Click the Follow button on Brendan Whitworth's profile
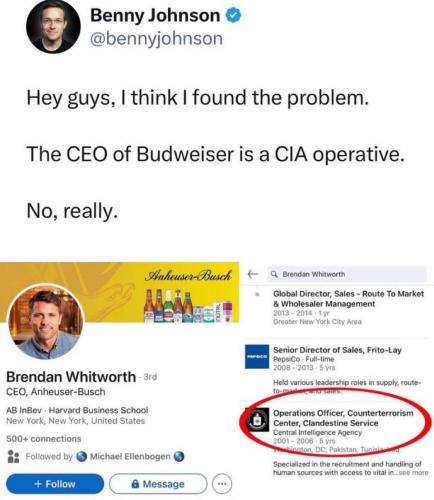The width and height of the screenshot is (434, 500). [55, 484]
